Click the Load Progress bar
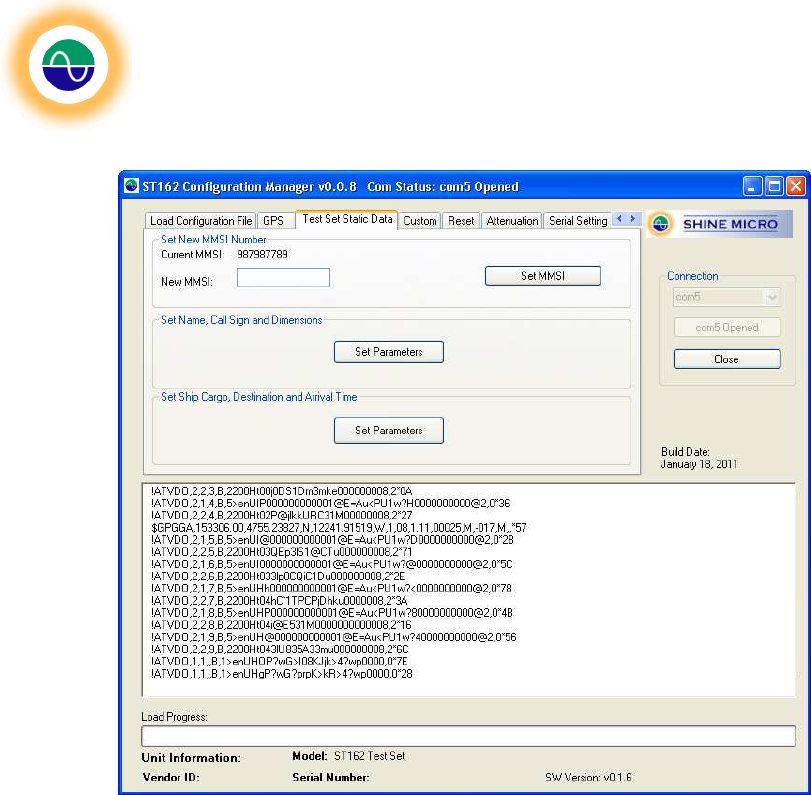This screenshot has height=795, width=811. click(x=468, y=736)
